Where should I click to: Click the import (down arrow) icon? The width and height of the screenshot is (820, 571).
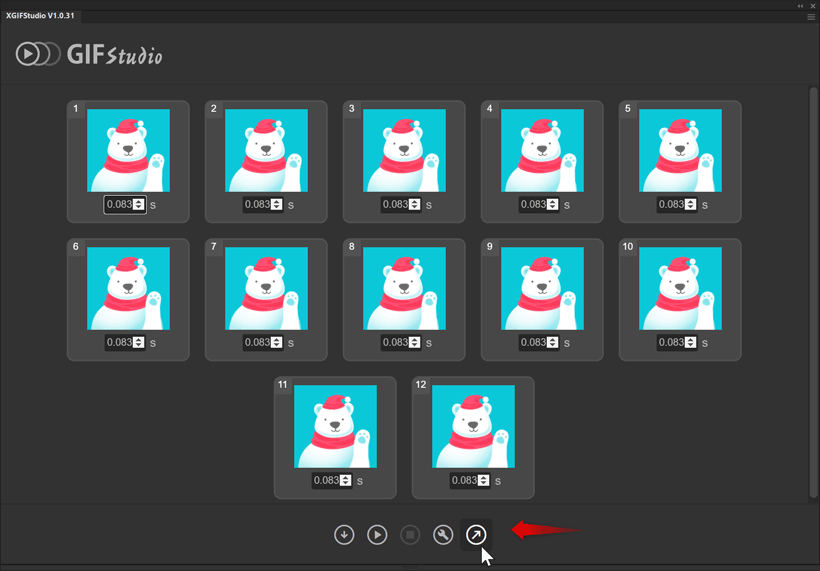coord(344,534)
